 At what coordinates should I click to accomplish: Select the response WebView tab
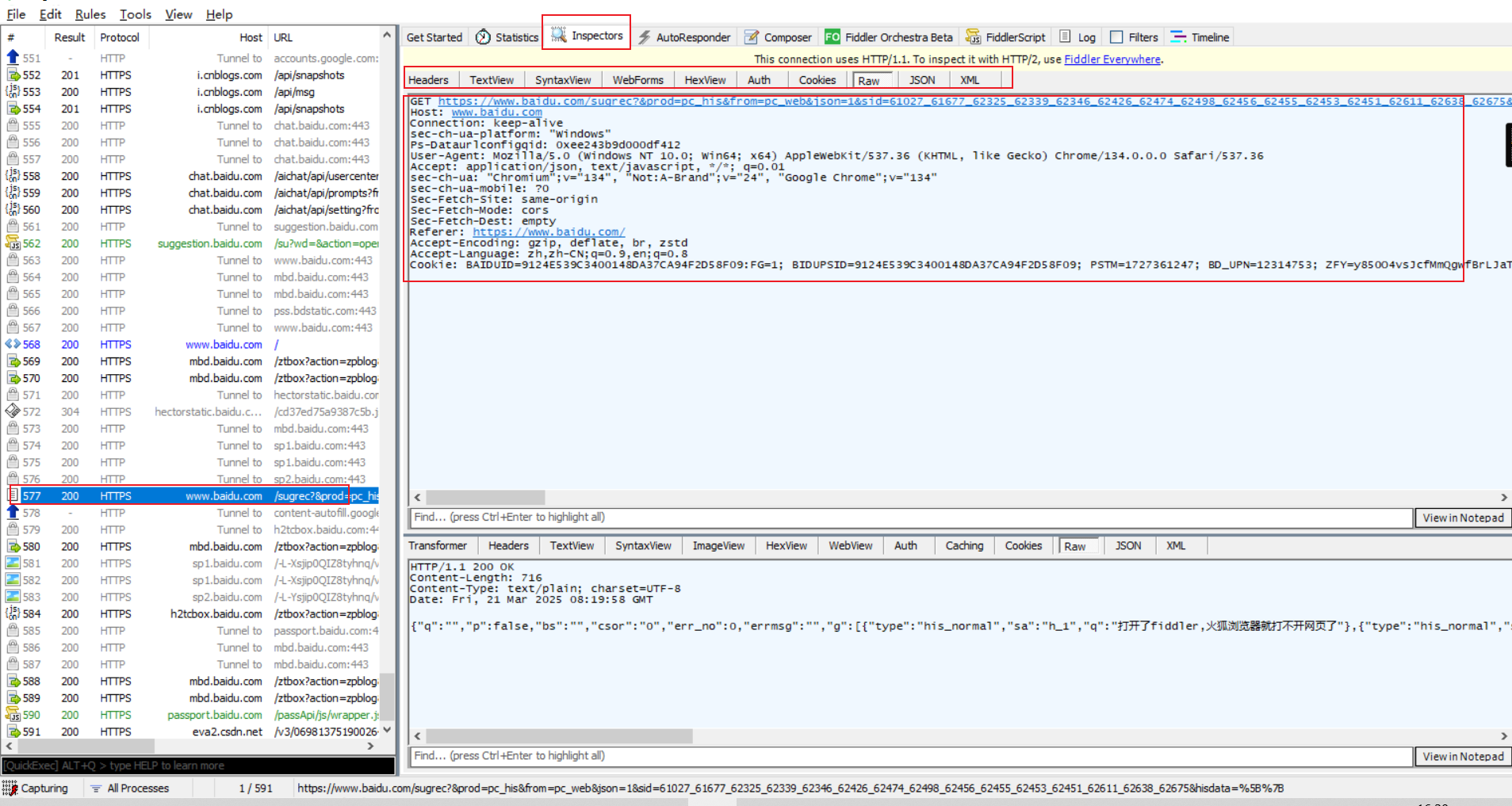click(851, 545)
